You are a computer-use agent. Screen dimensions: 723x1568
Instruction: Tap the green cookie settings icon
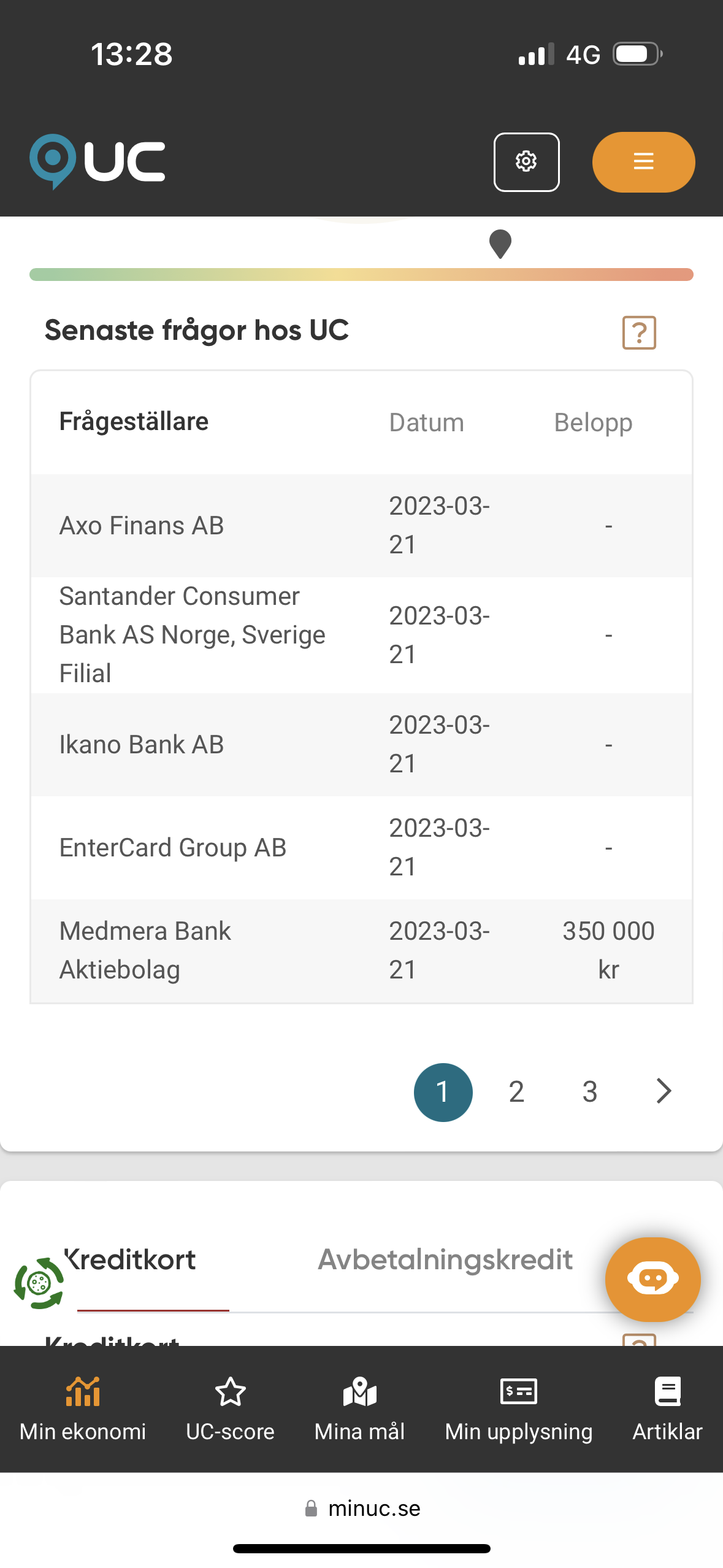click(x=39, y=1283)
